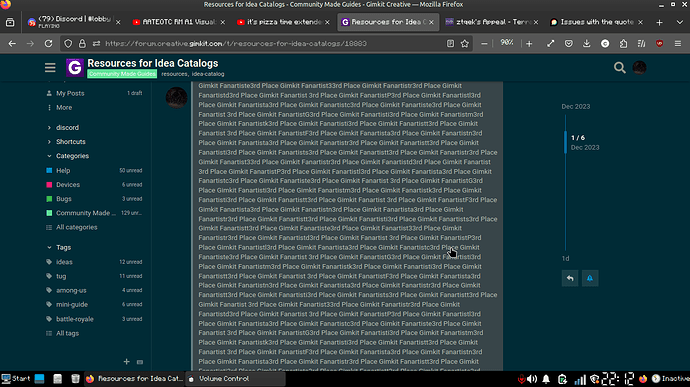
Task: Click the Gimkit purple G logo
Action: point(75,67)
